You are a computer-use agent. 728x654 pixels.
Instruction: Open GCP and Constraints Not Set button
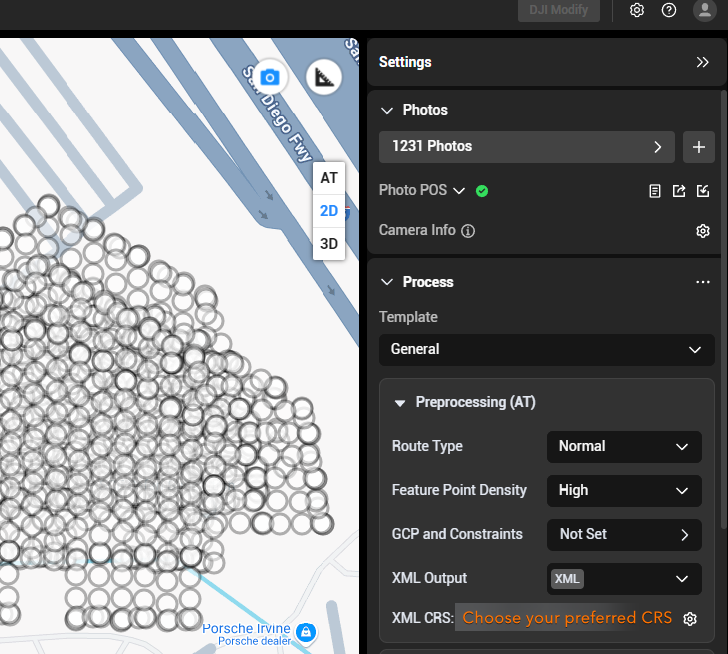pos(623,534)
